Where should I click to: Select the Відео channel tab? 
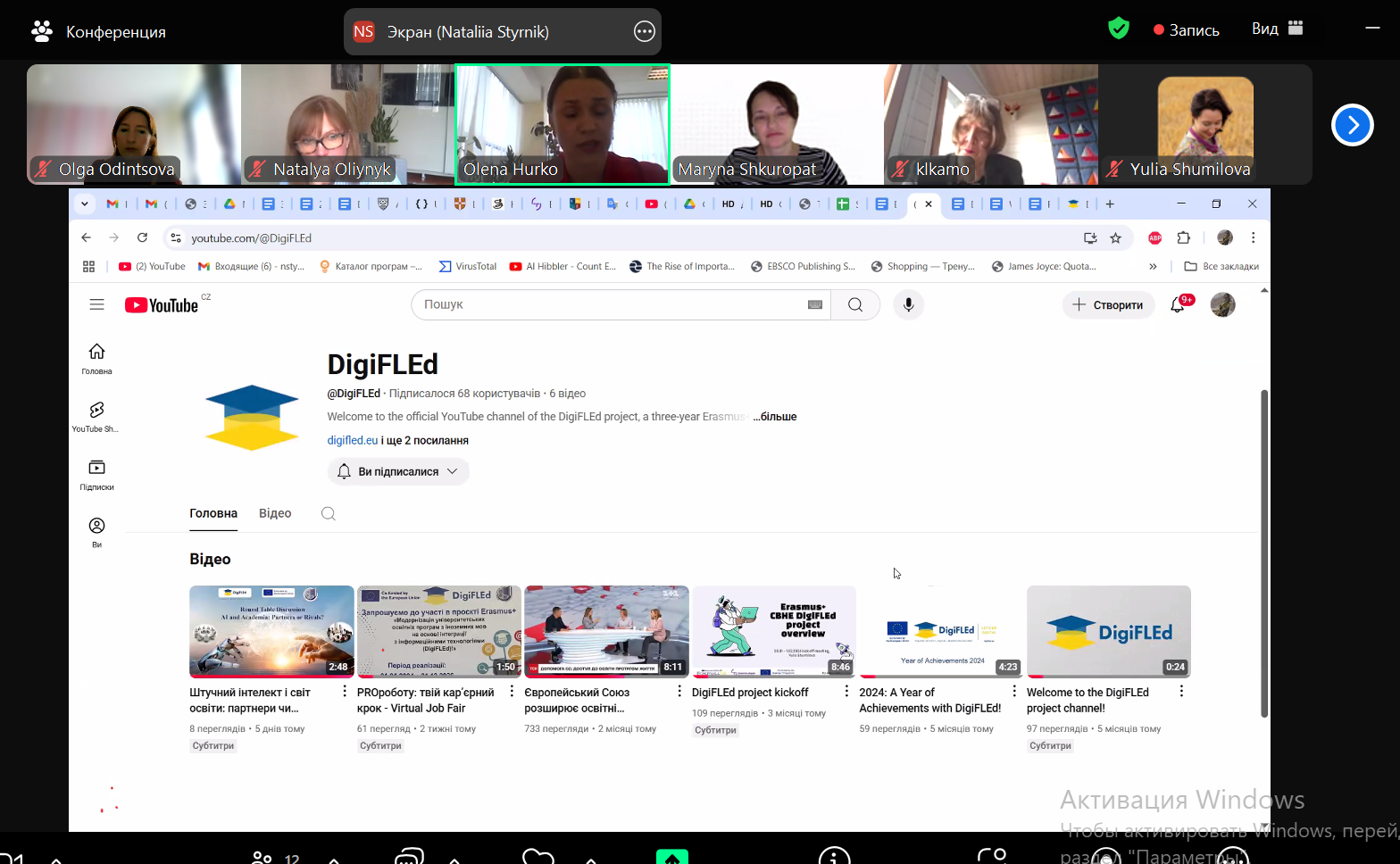[275, 513]
